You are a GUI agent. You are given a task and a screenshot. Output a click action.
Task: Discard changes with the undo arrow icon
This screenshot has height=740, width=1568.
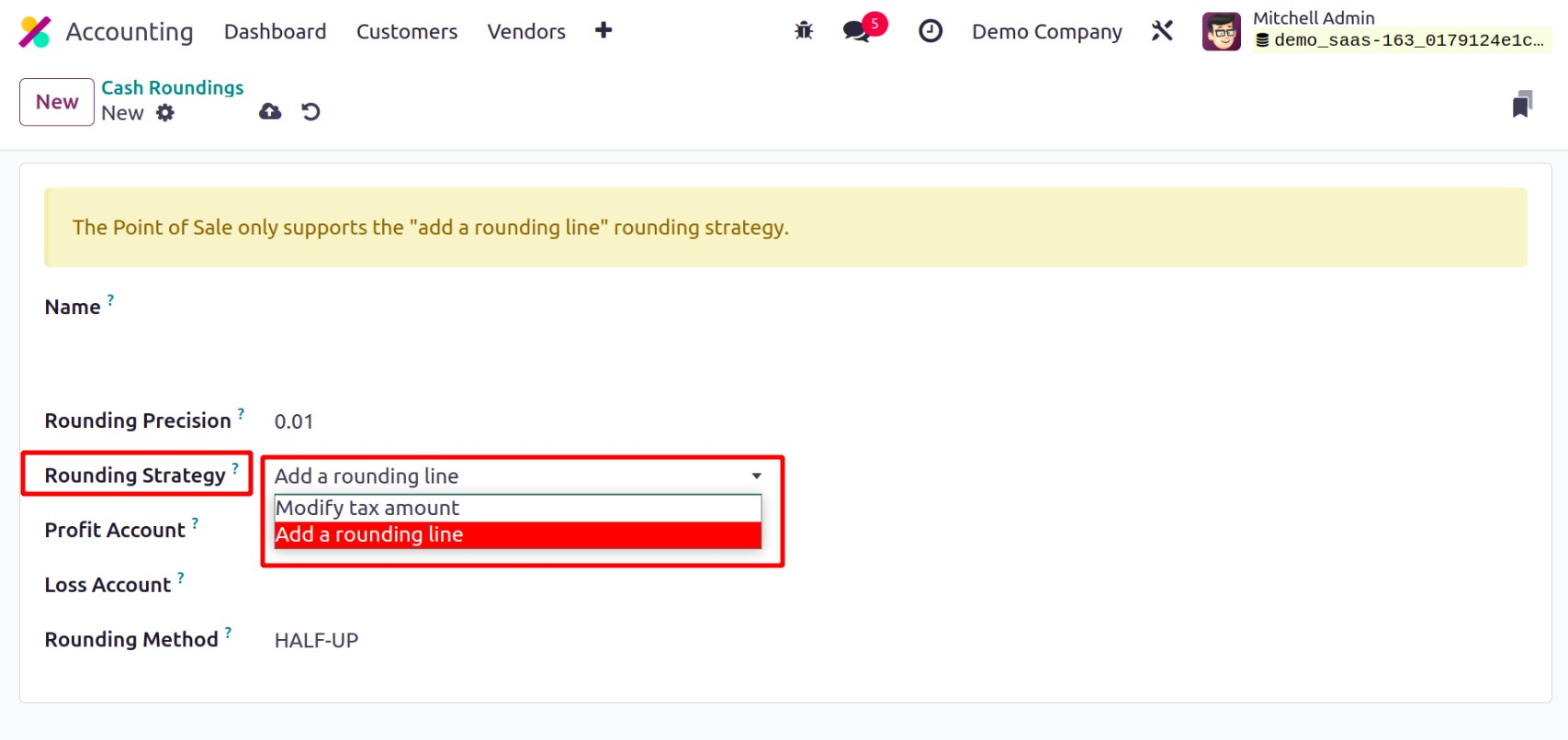tap(310, 112)
